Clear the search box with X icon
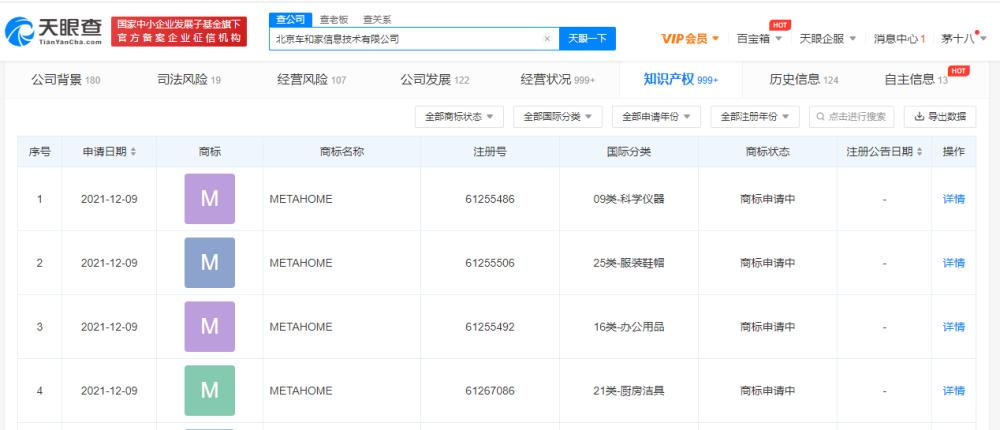Viewport: 1000px width, 430px height. click(547, 38)
